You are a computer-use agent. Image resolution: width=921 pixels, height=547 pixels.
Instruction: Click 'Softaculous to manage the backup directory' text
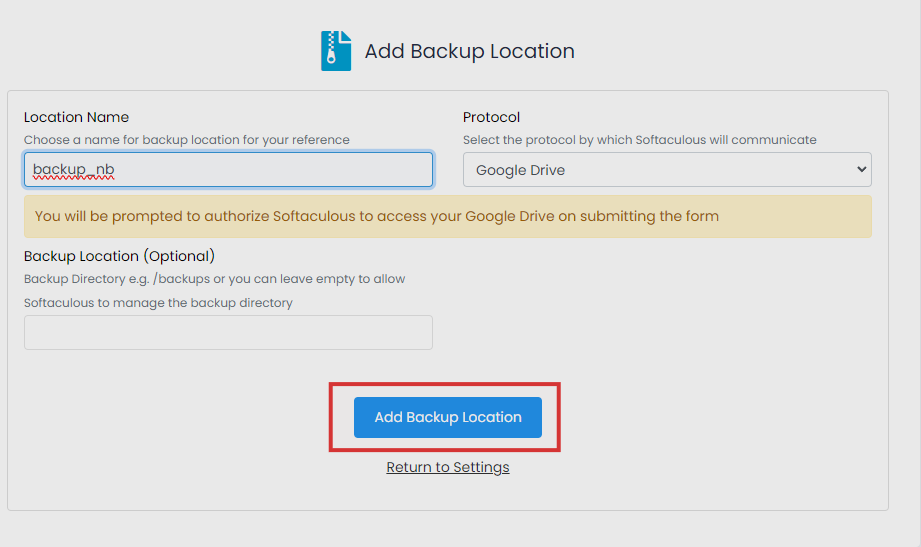coord(158,303)
